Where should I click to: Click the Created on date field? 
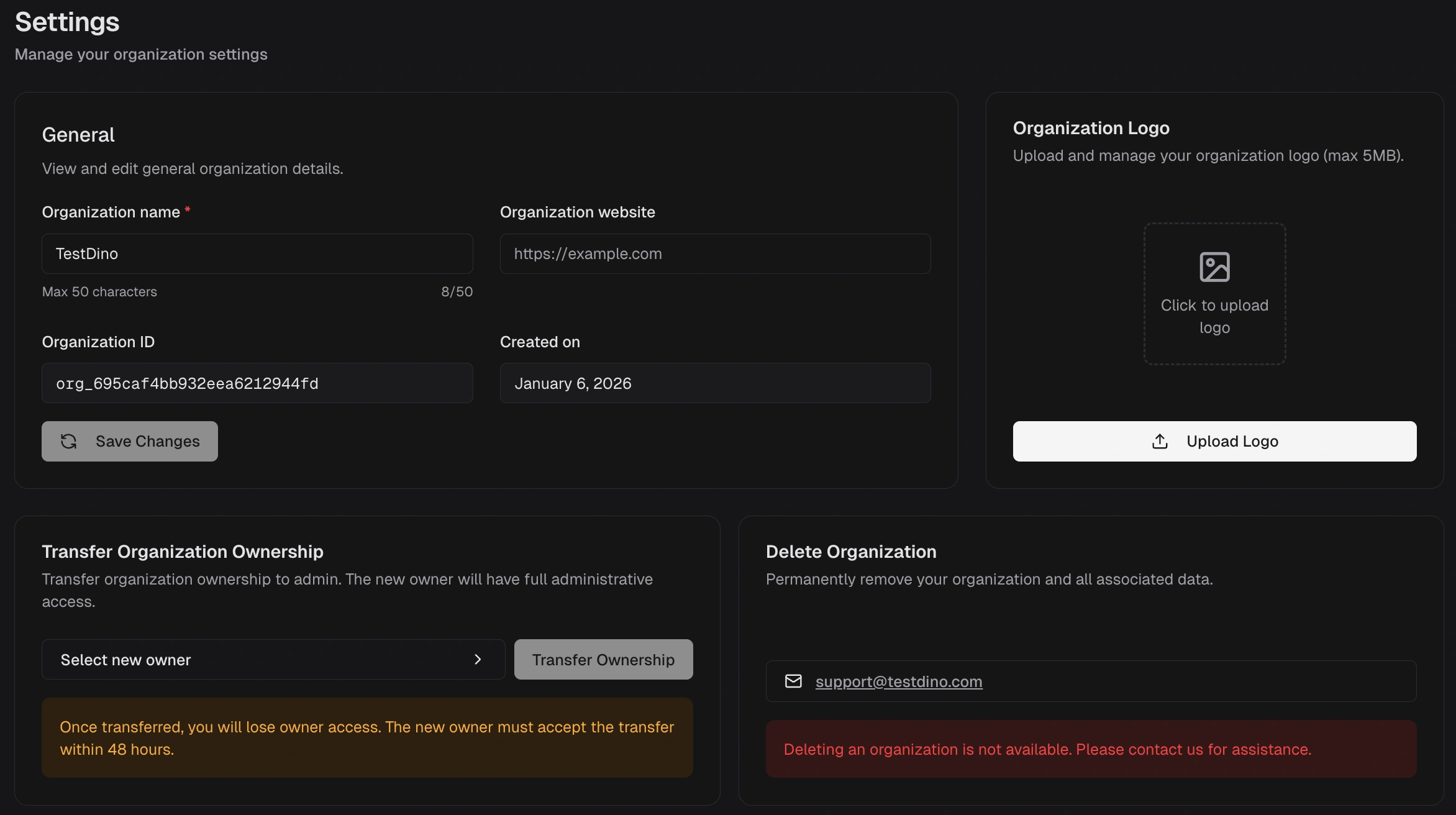coord(715,383)
